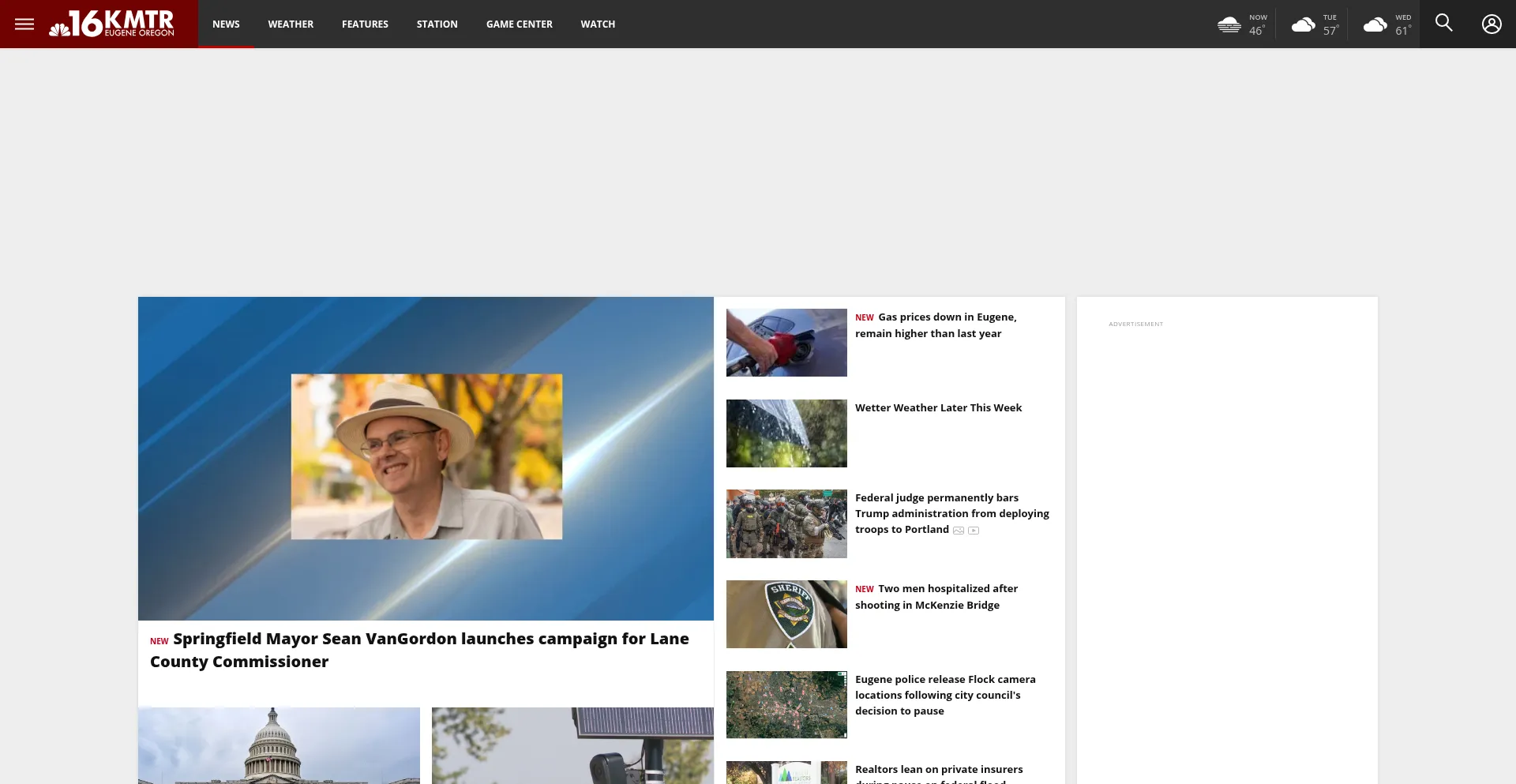Screen dimensions: 1516x784
Task: Click the user account profile icon
Action: click(1491, 24)
